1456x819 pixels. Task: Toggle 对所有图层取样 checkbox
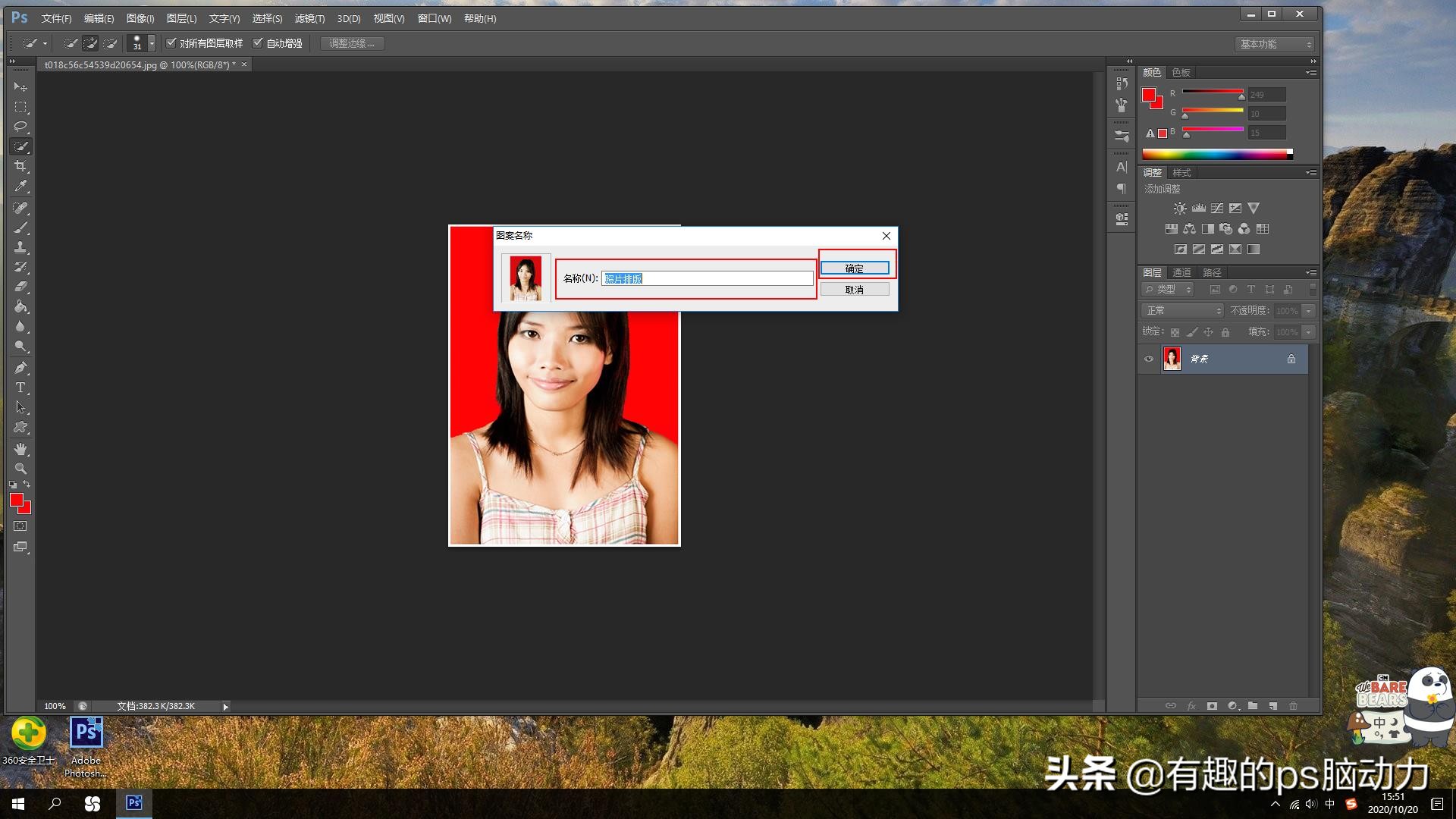171,43
